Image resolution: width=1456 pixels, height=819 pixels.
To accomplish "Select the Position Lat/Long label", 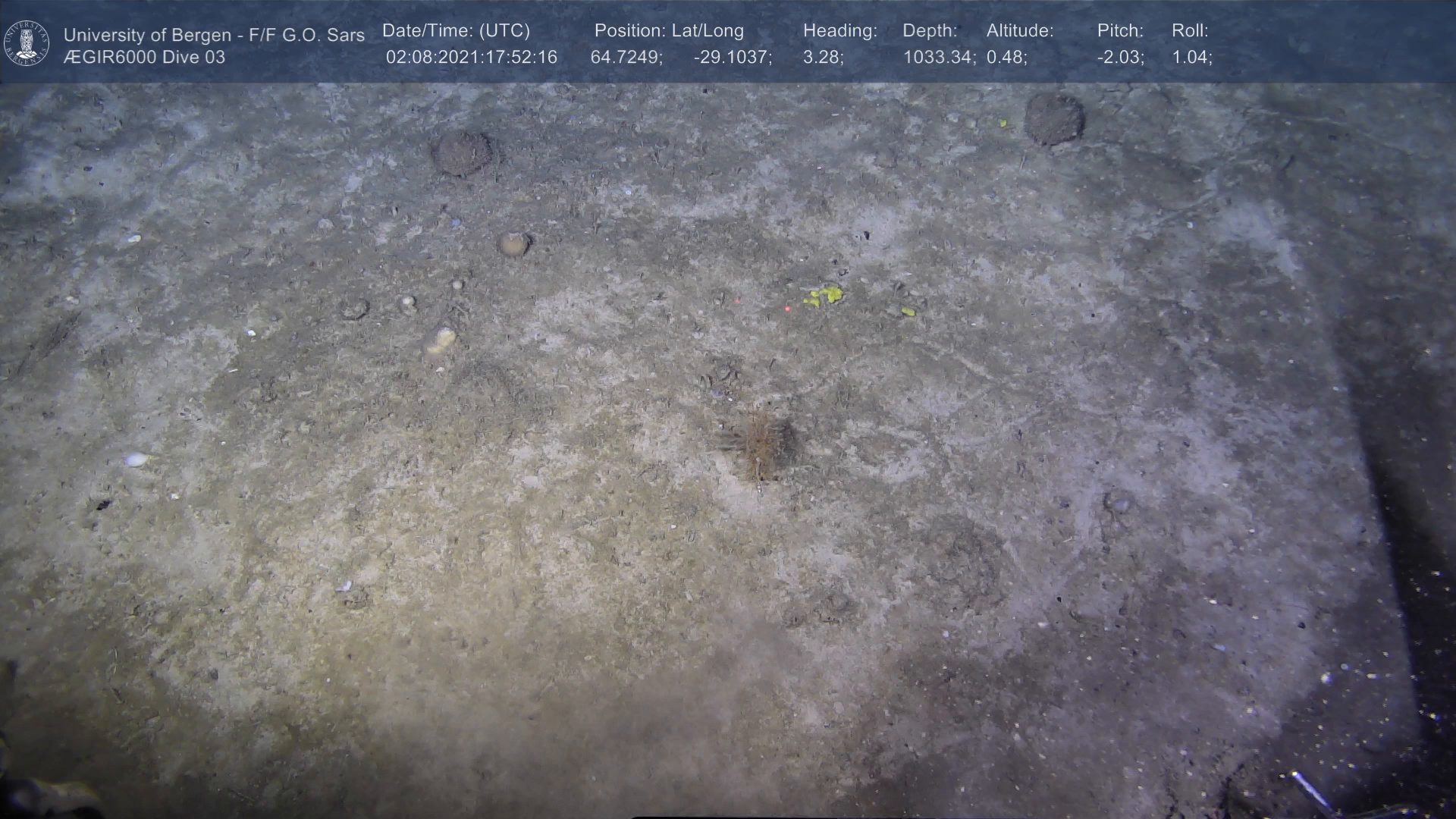I will click(x=668, y=31).
